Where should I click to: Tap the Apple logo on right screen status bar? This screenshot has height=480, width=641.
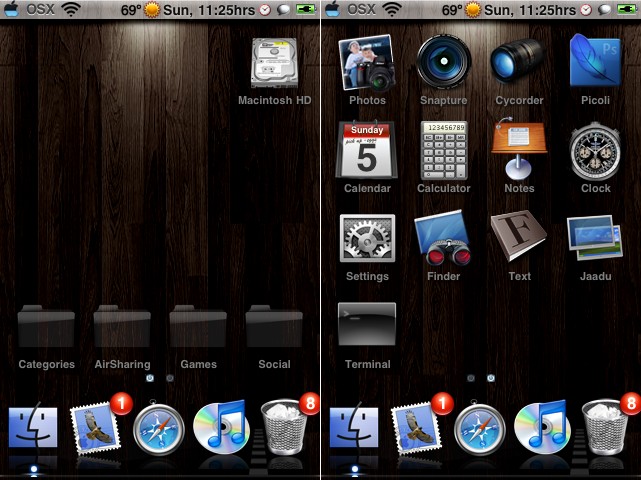pos(333,9)
